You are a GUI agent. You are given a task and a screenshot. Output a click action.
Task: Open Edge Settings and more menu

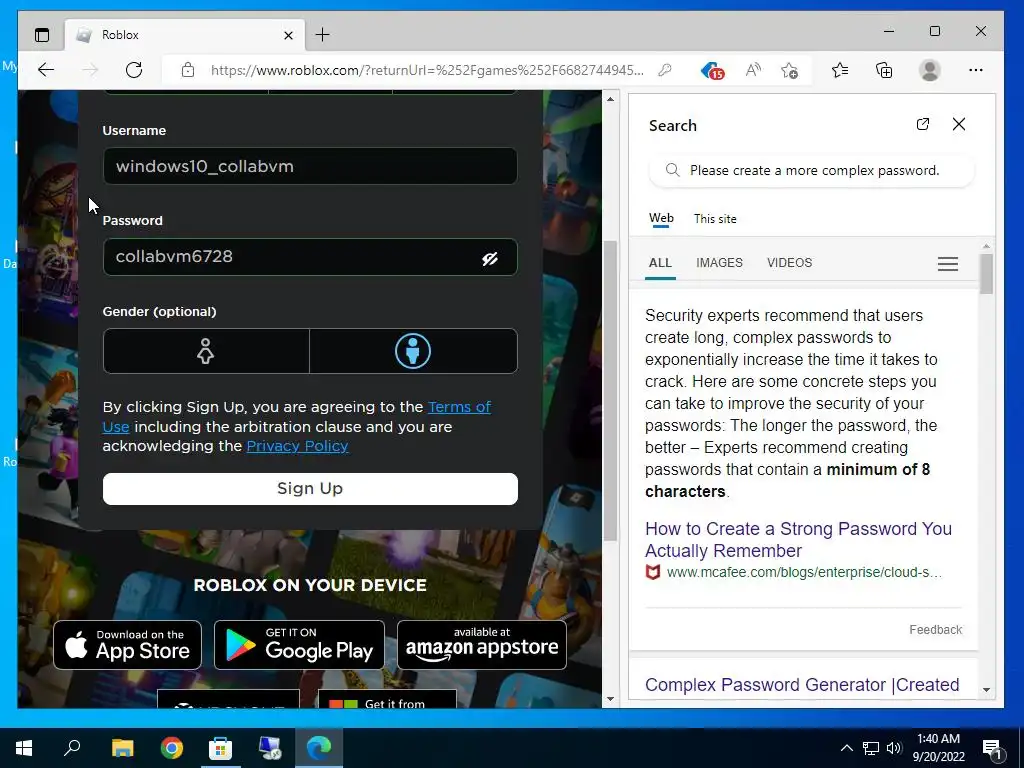click(x=976, y=70)
